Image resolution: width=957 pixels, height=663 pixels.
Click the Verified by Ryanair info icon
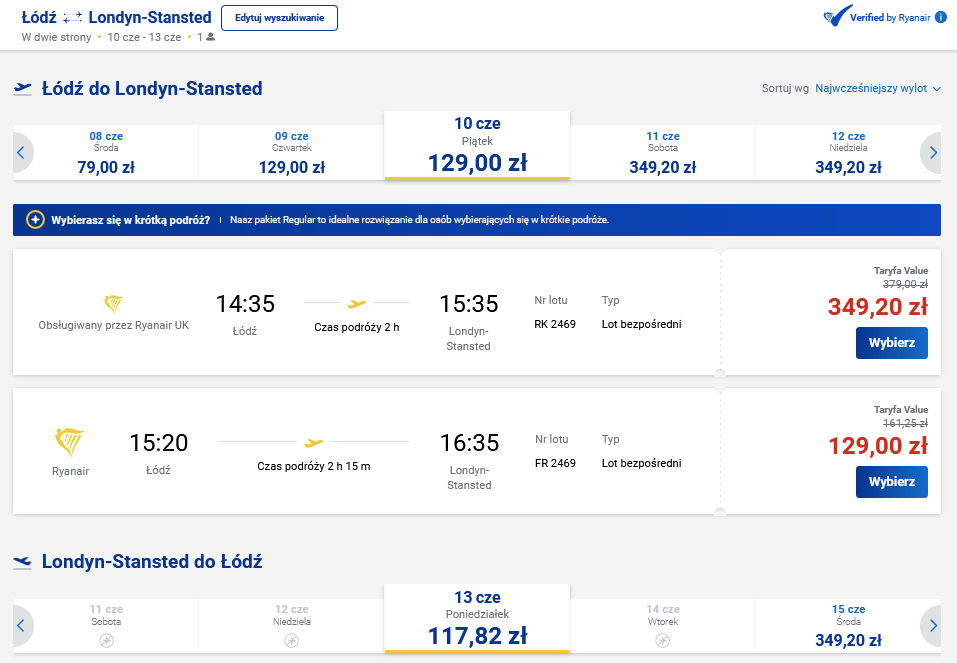click(x=941, y=17)
